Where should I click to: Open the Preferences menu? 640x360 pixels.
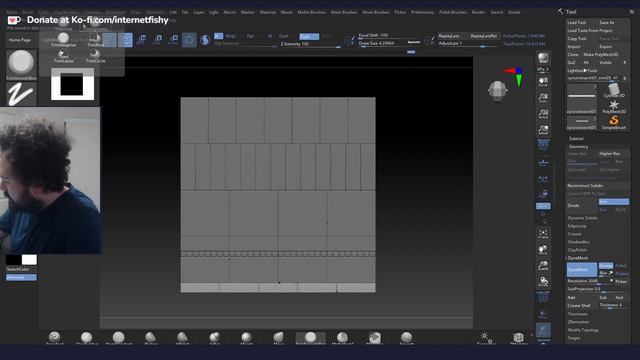[x=422, y=12]
